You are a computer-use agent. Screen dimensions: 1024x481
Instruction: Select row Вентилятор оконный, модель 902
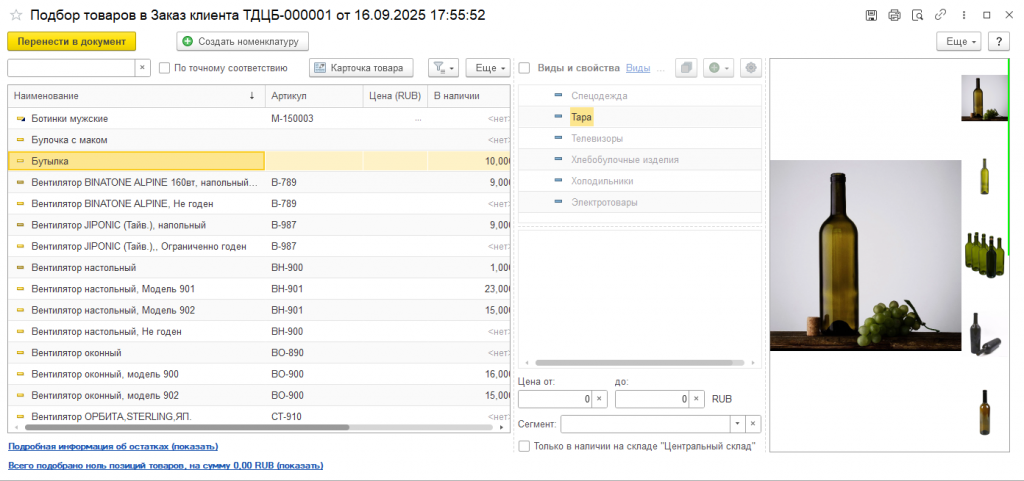tap(259, 395)
